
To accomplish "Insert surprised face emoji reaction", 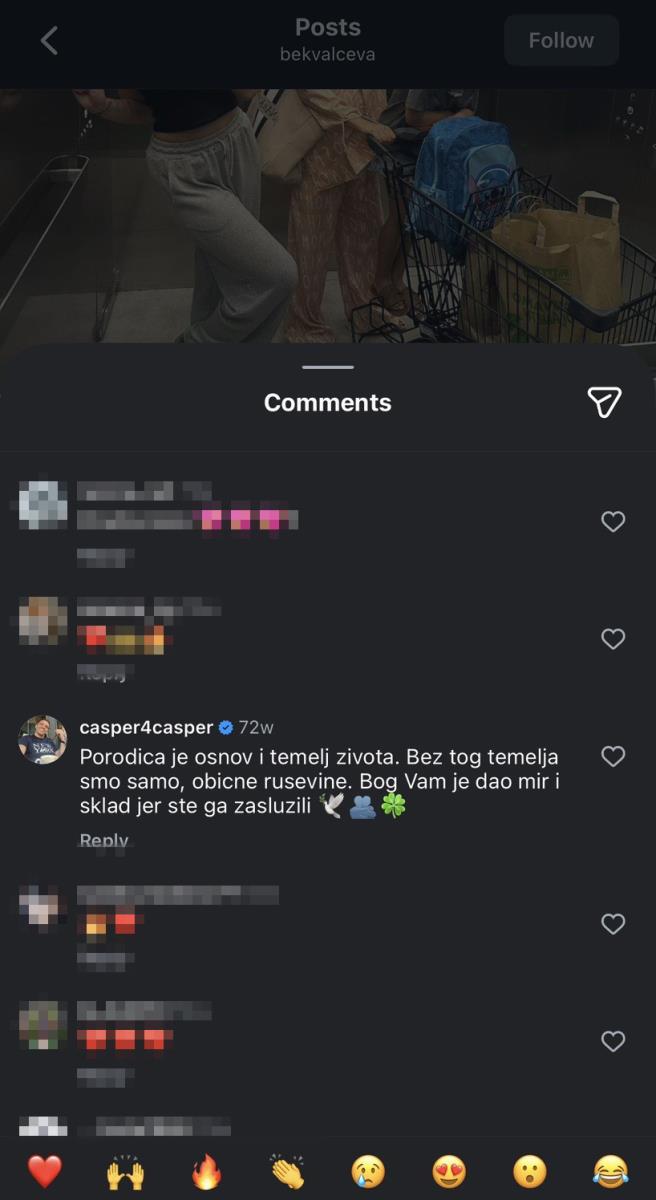I will 530,1170.
